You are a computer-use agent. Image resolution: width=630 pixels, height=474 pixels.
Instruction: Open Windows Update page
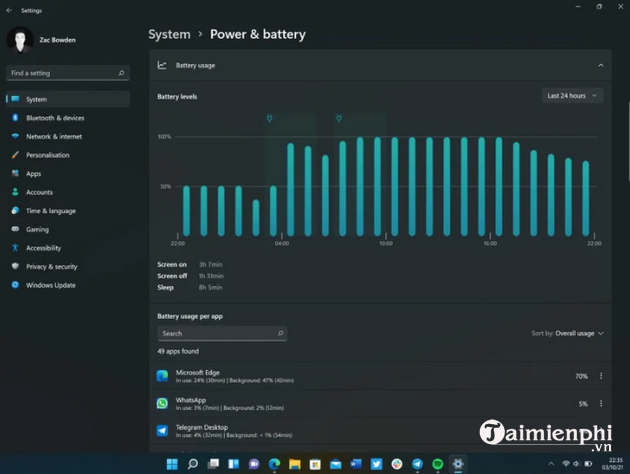(51, 285)
